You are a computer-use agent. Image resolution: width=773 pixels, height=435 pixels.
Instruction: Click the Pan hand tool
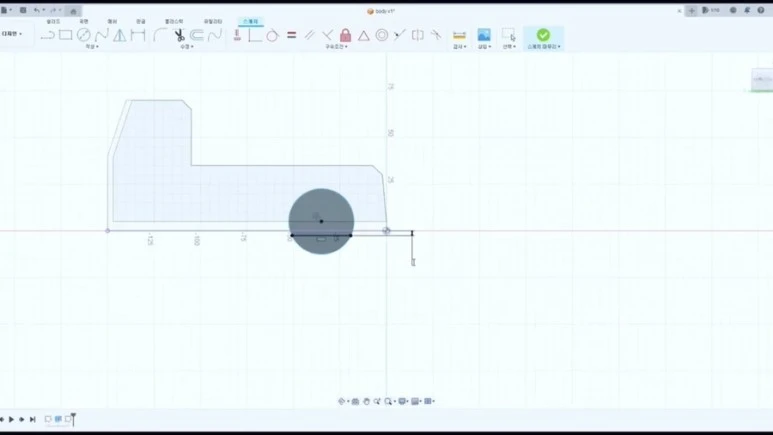[x=366, y=401]
